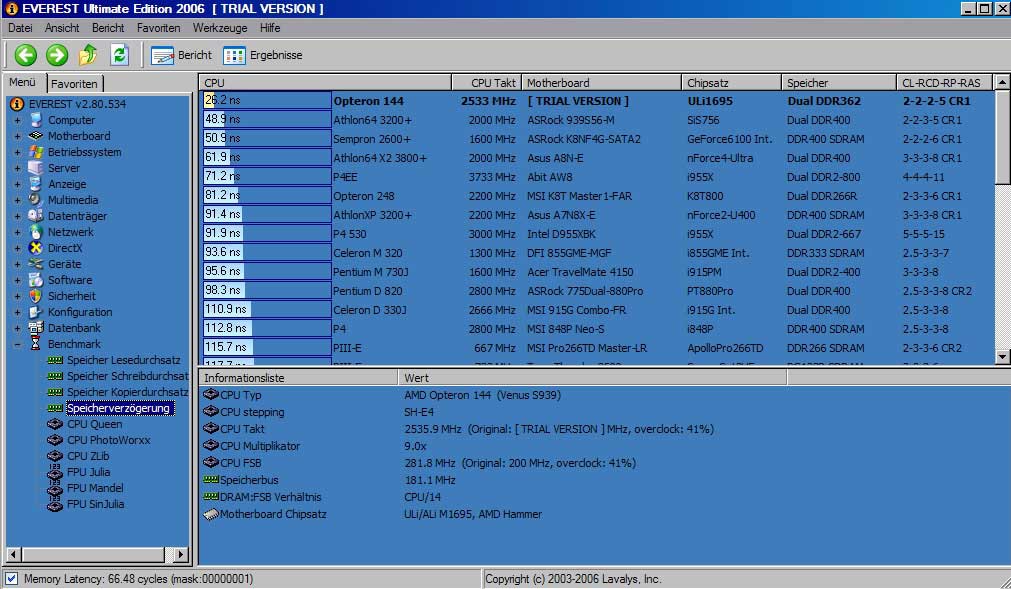Click the Wert column header
This screenshot has width=1011, height=589.
click(x=593, y=378)
